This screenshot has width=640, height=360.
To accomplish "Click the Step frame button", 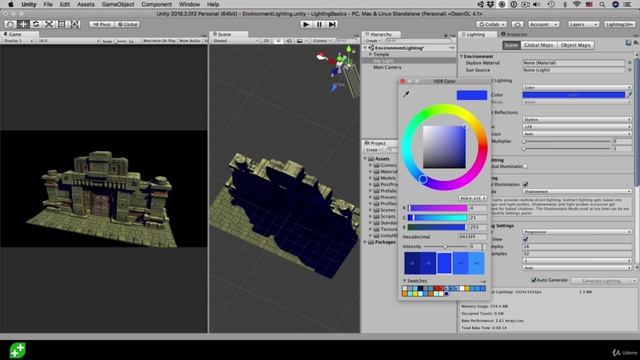I will [332, 24].
